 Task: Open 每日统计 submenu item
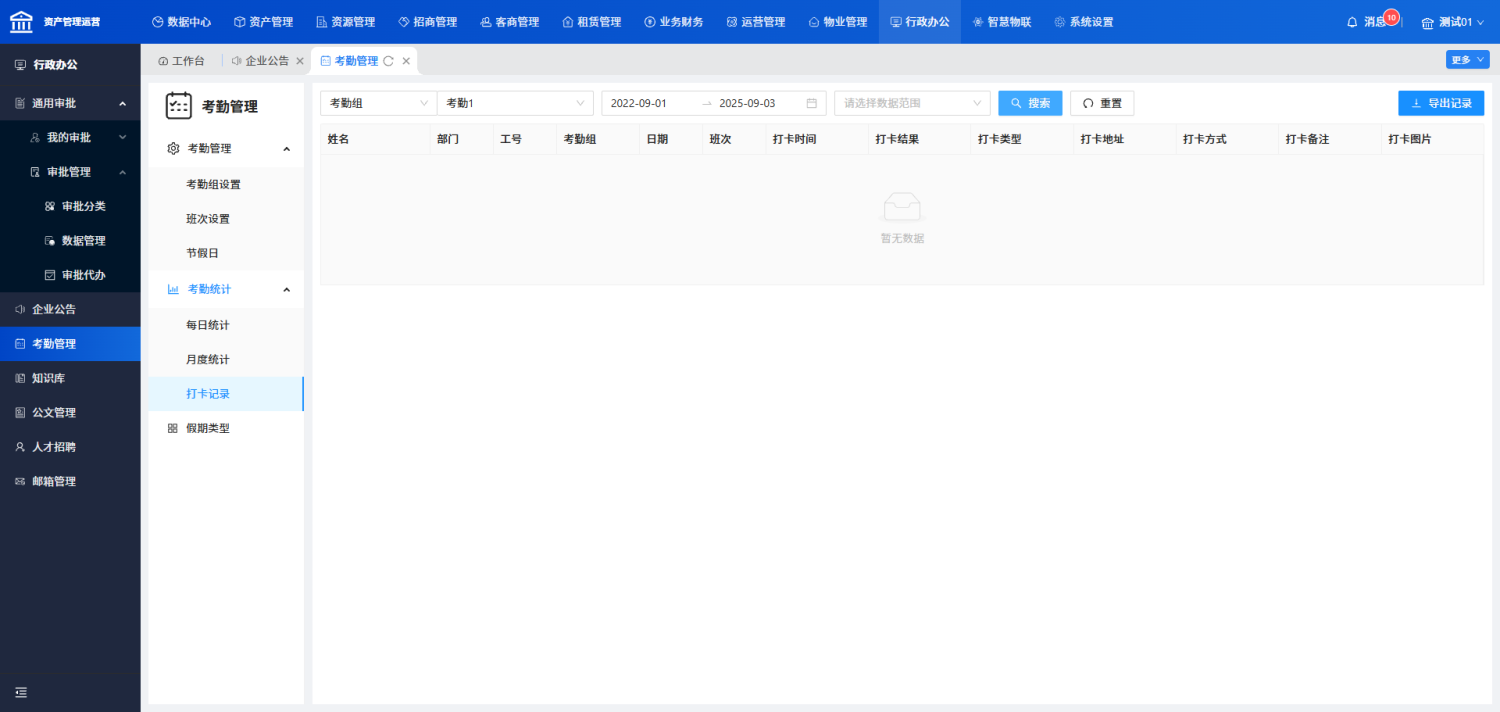(x=226, y=325)
